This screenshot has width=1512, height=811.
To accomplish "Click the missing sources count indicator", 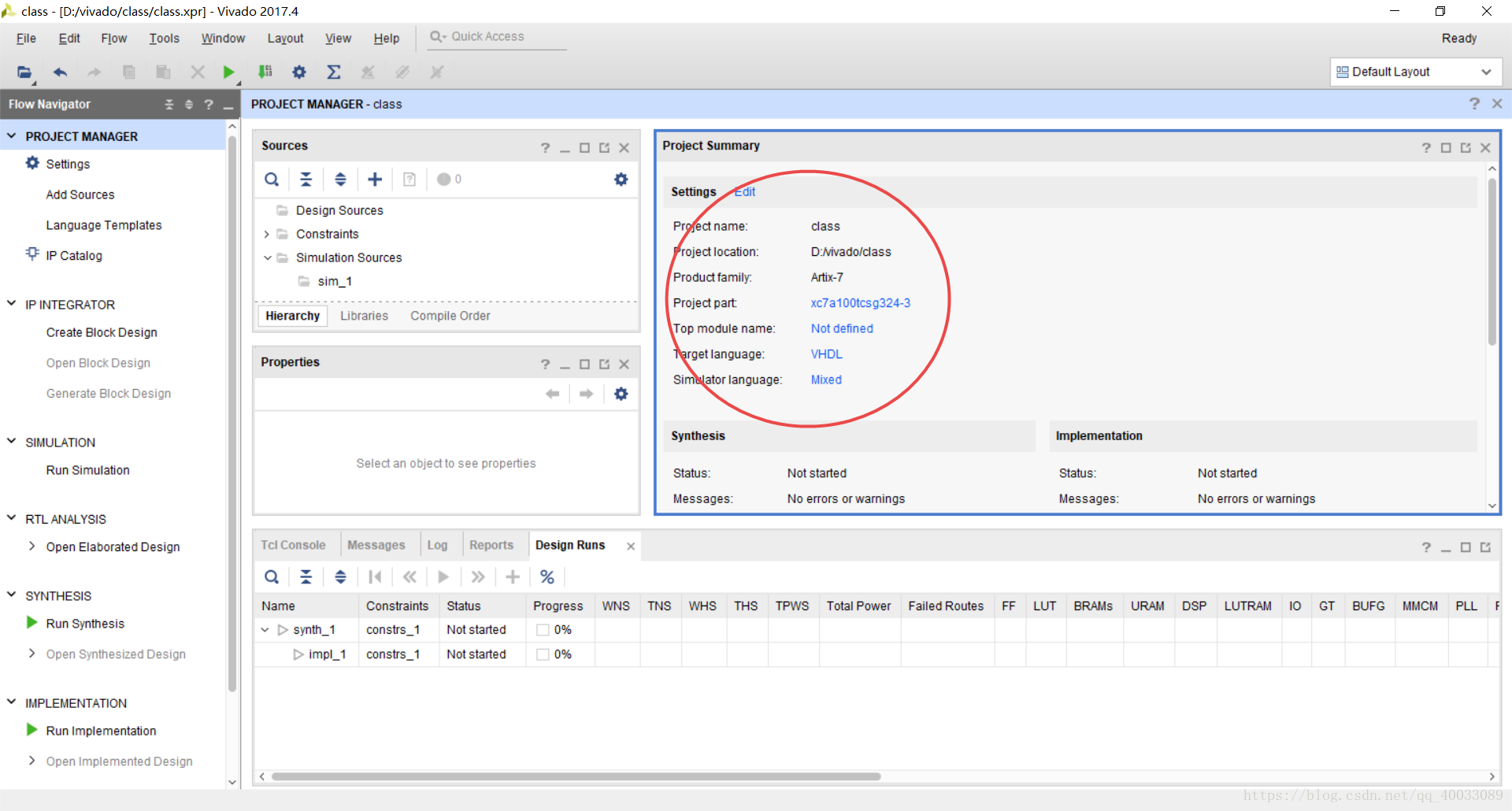I will (x=450, y=180).
